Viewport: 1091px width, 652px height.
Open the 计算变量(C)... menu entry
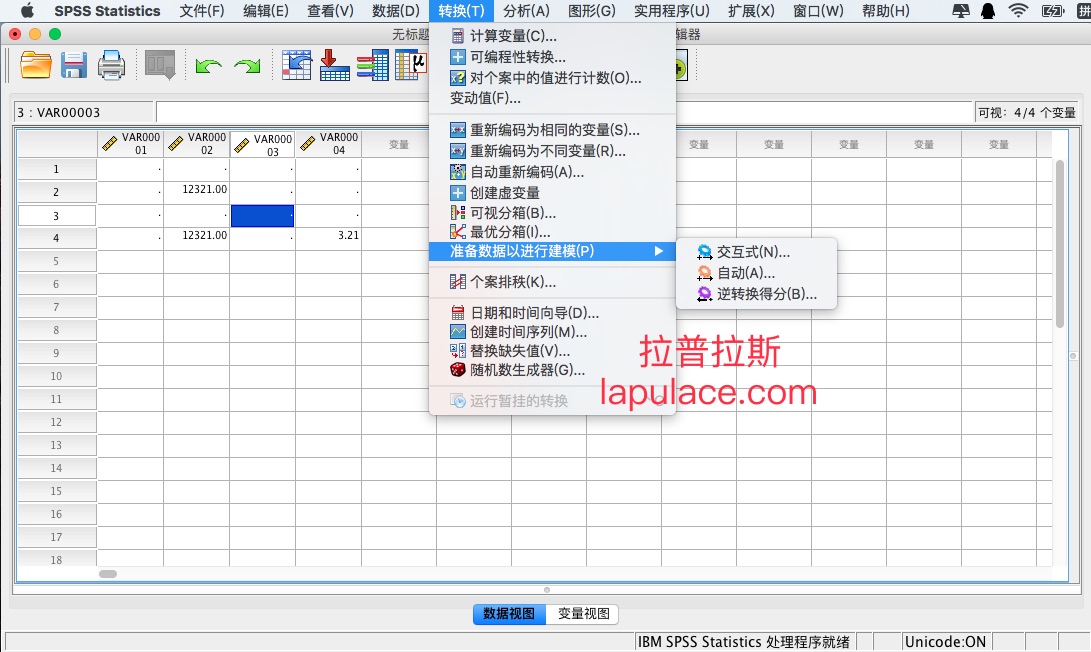[x=552, y=36]
